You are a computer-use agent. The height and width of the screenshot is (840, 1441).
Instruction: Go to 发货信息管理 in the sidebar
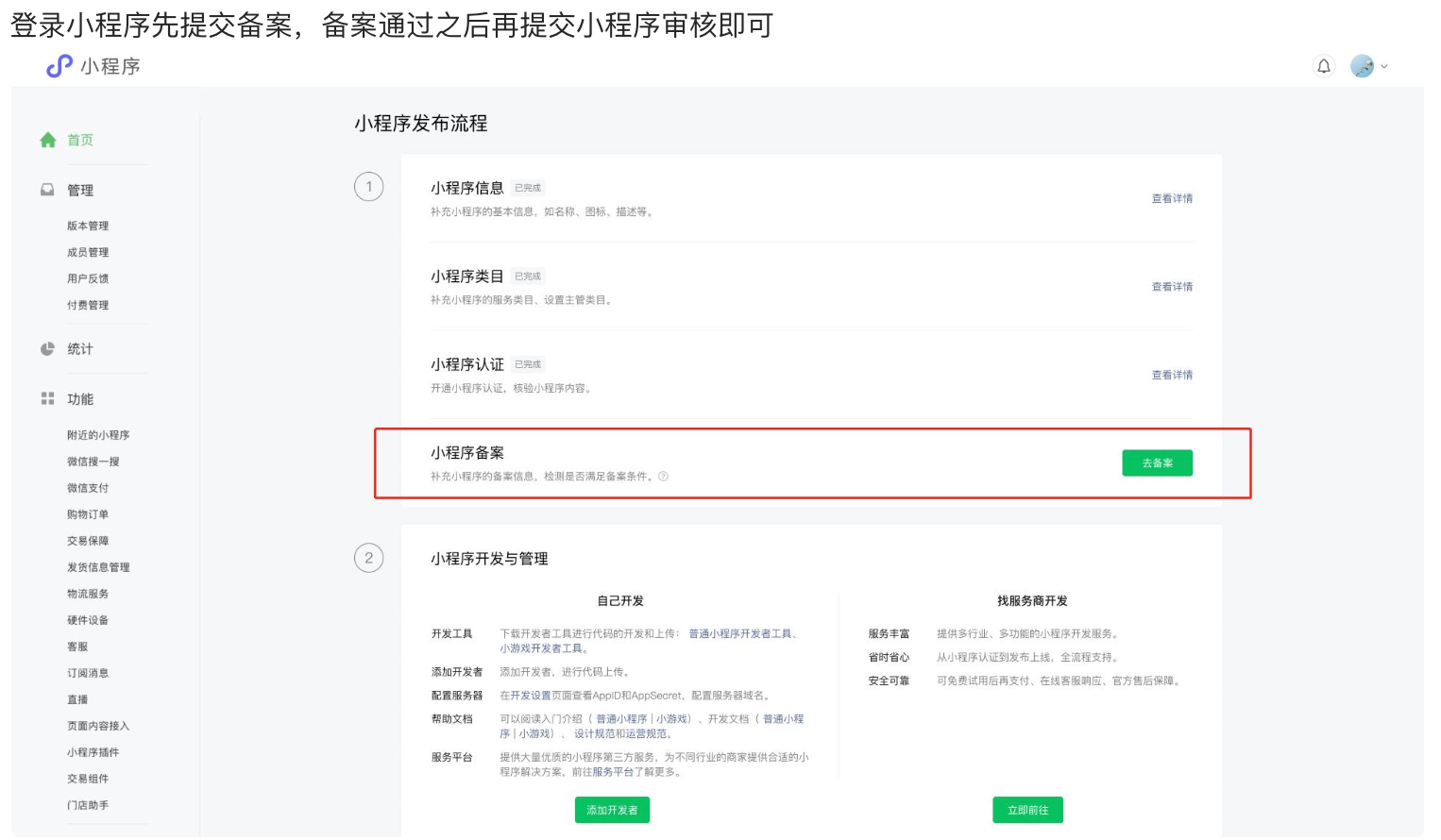(x=98, y=567)
